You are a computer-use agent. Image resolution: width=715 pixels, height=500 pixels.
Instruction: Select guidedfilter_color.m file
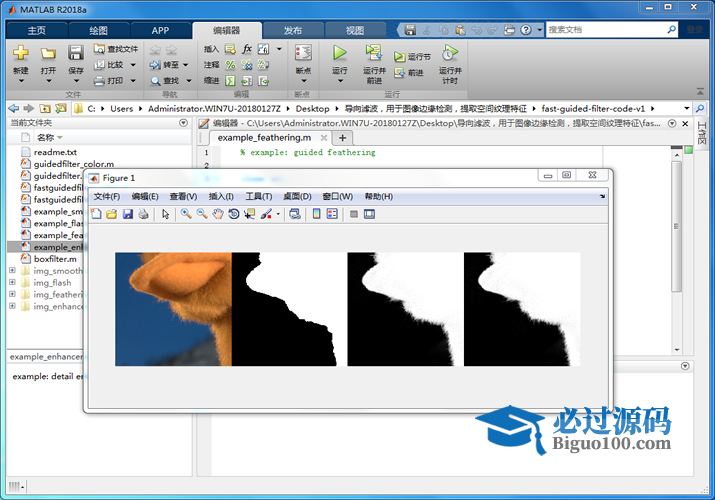[73, 164]
